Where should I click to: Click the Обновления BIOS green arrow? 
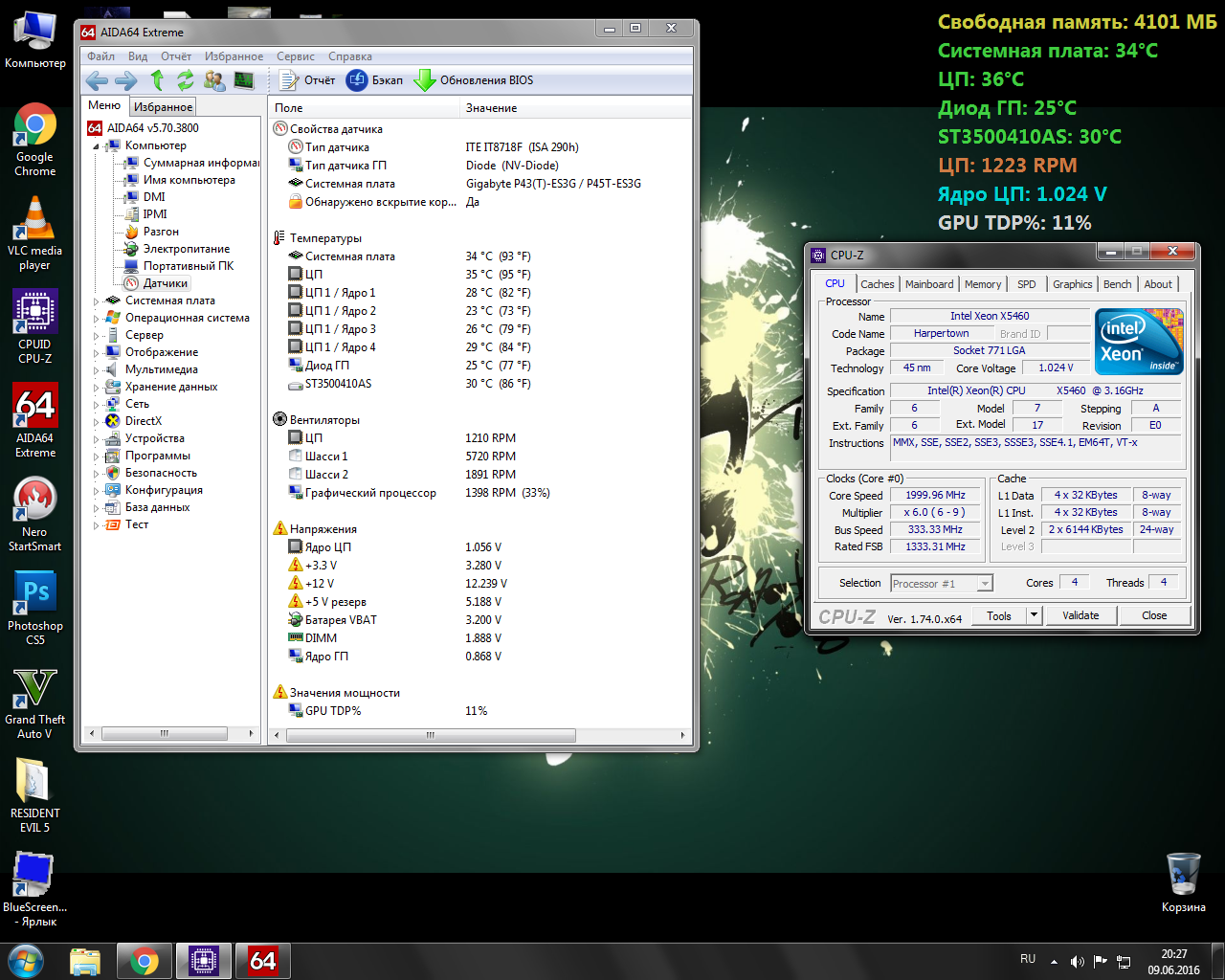pos(424,80)
